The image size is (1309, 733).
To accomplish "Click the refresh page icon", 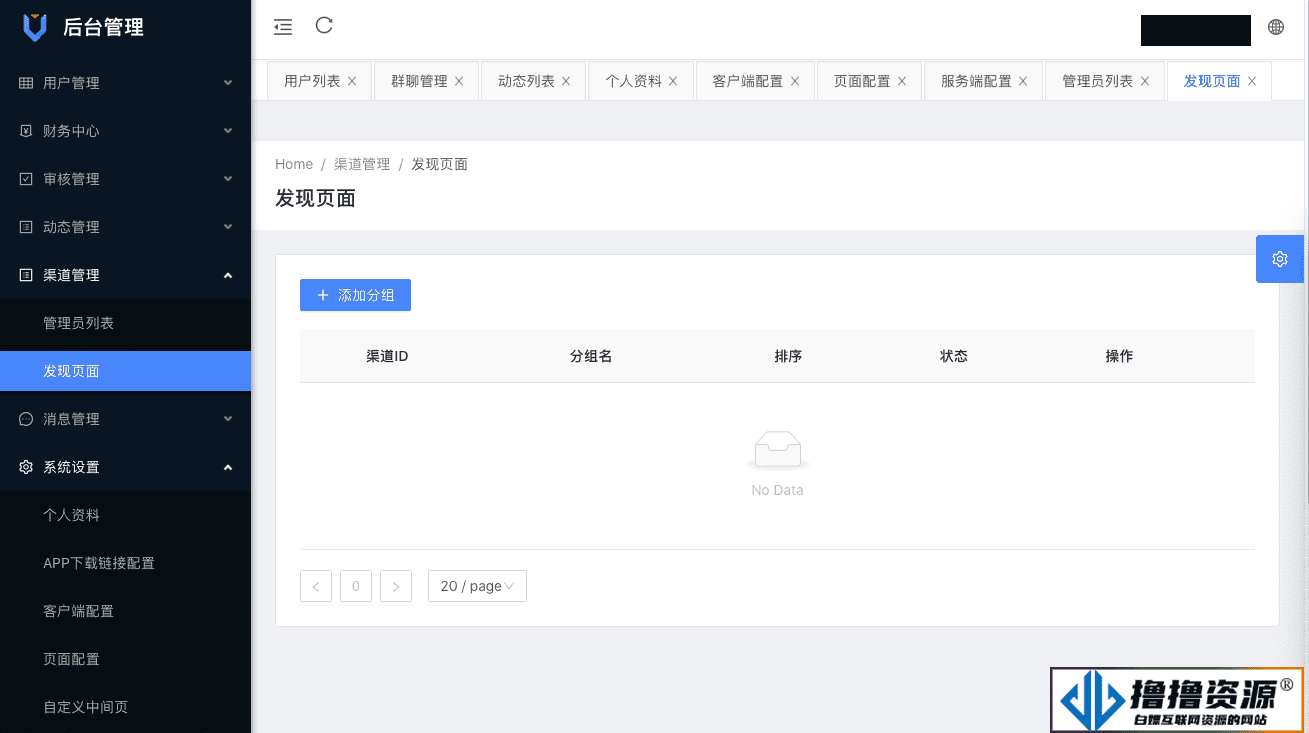I will (324, 25).
